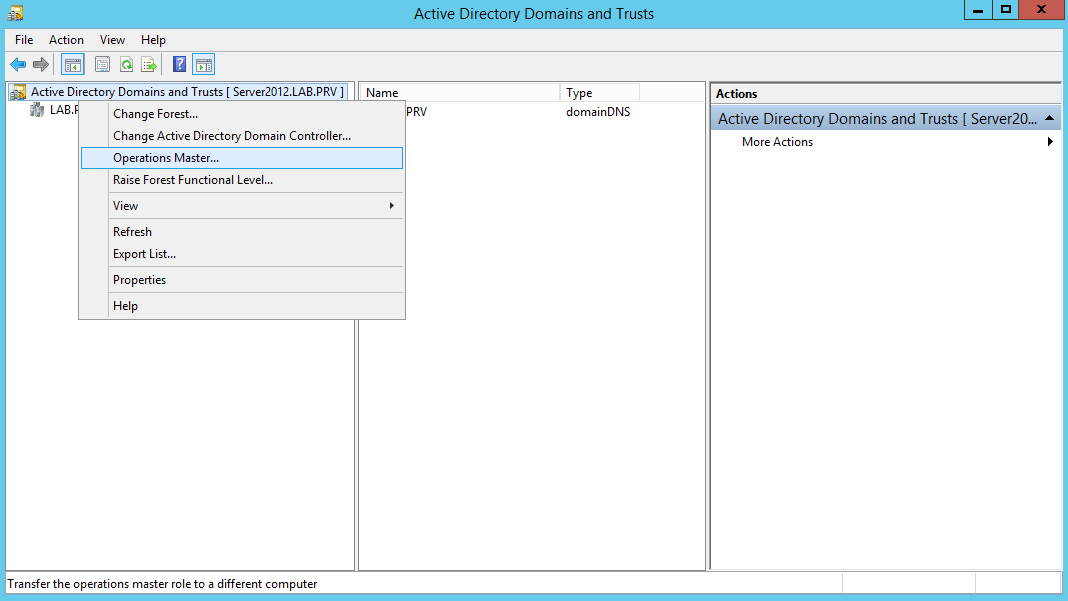The height and width of the screenshot is (601, 1068).
Task: Expand the More Actions submenu arrow
Action: (1050, 142)
